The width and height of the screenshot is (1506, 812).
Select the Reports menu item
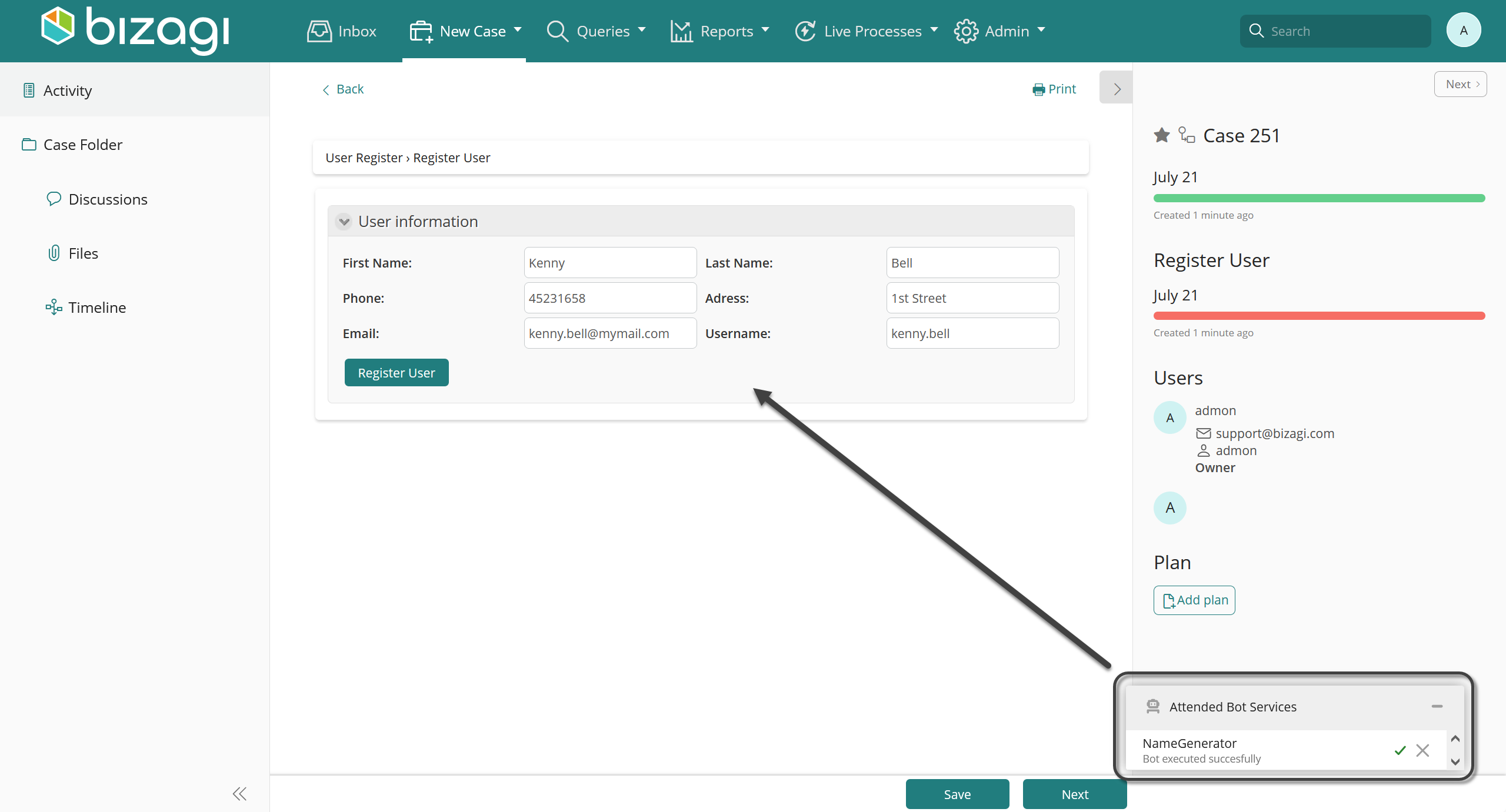click(727, 31)
